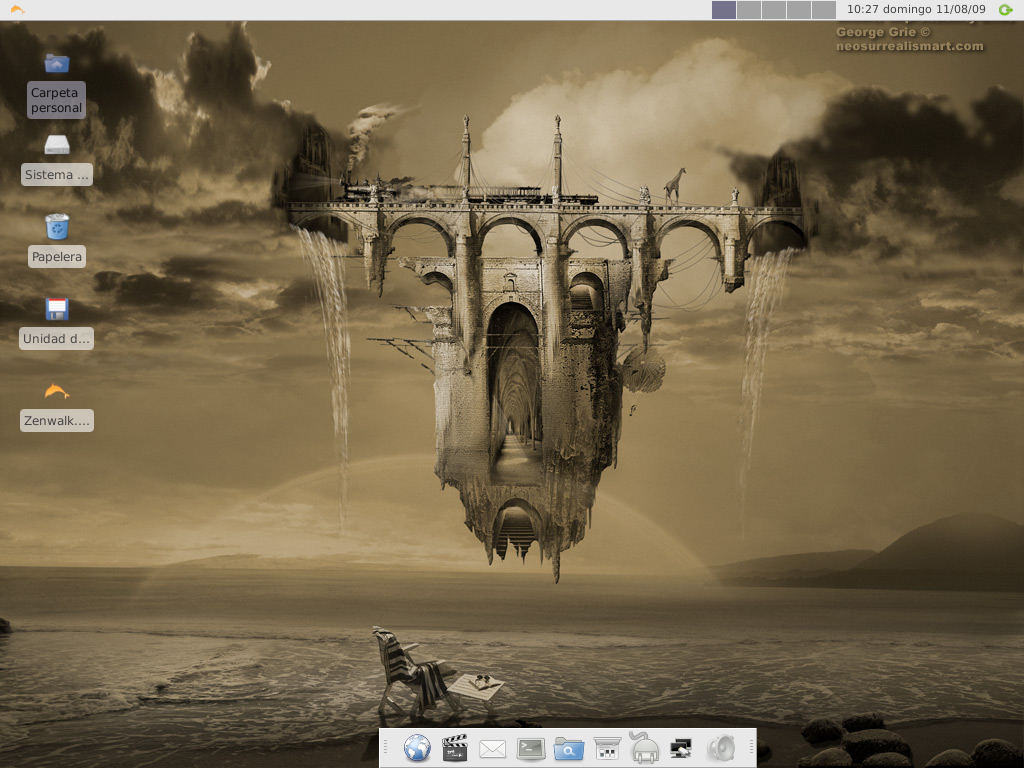Open the media player clapperboard icon
This screenshot has height=768, width=1024.
(x=455, y=748)
